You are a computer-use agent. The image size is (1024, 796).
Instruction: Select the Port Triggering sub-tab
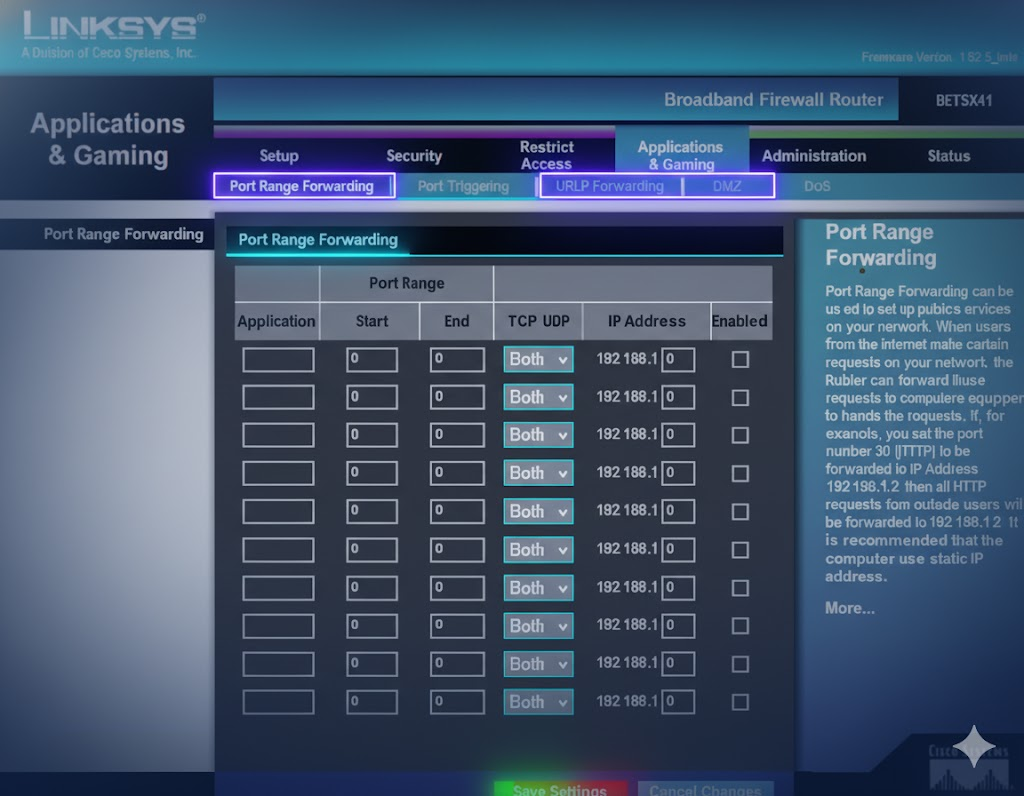pyautogui.click(x=463, y=186)
